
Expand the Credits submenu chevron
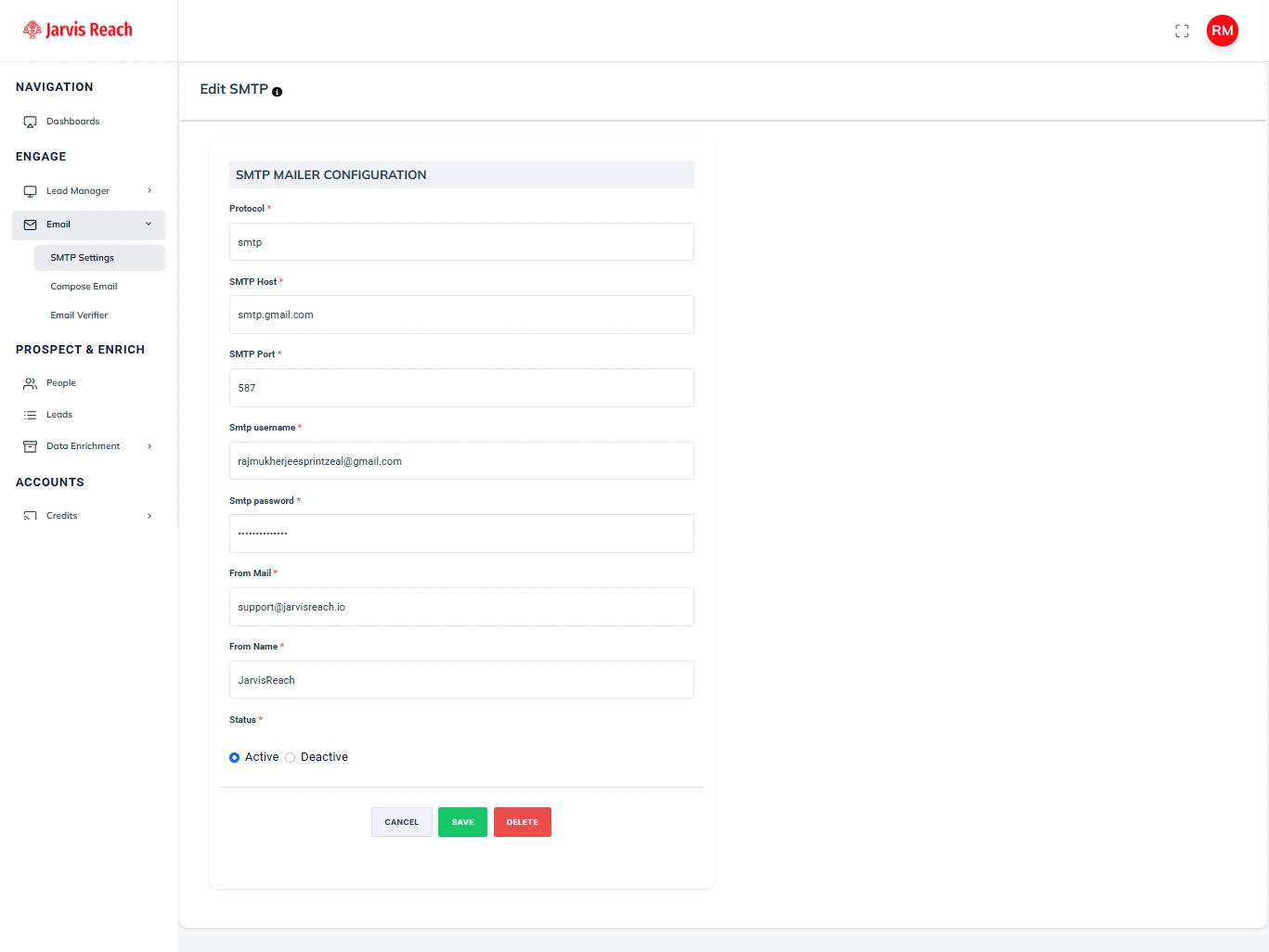[x=149, y=516]
